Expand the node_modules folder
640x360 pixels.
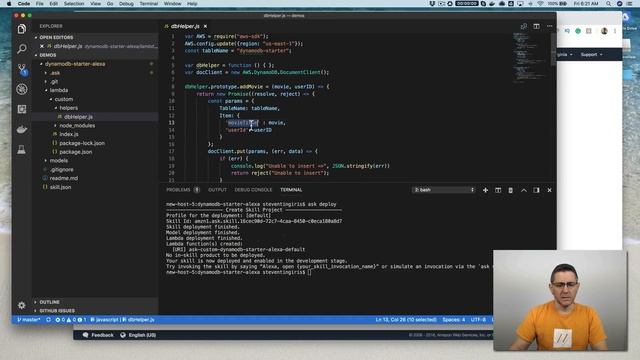pyautogui.click(x=77, y=126)
